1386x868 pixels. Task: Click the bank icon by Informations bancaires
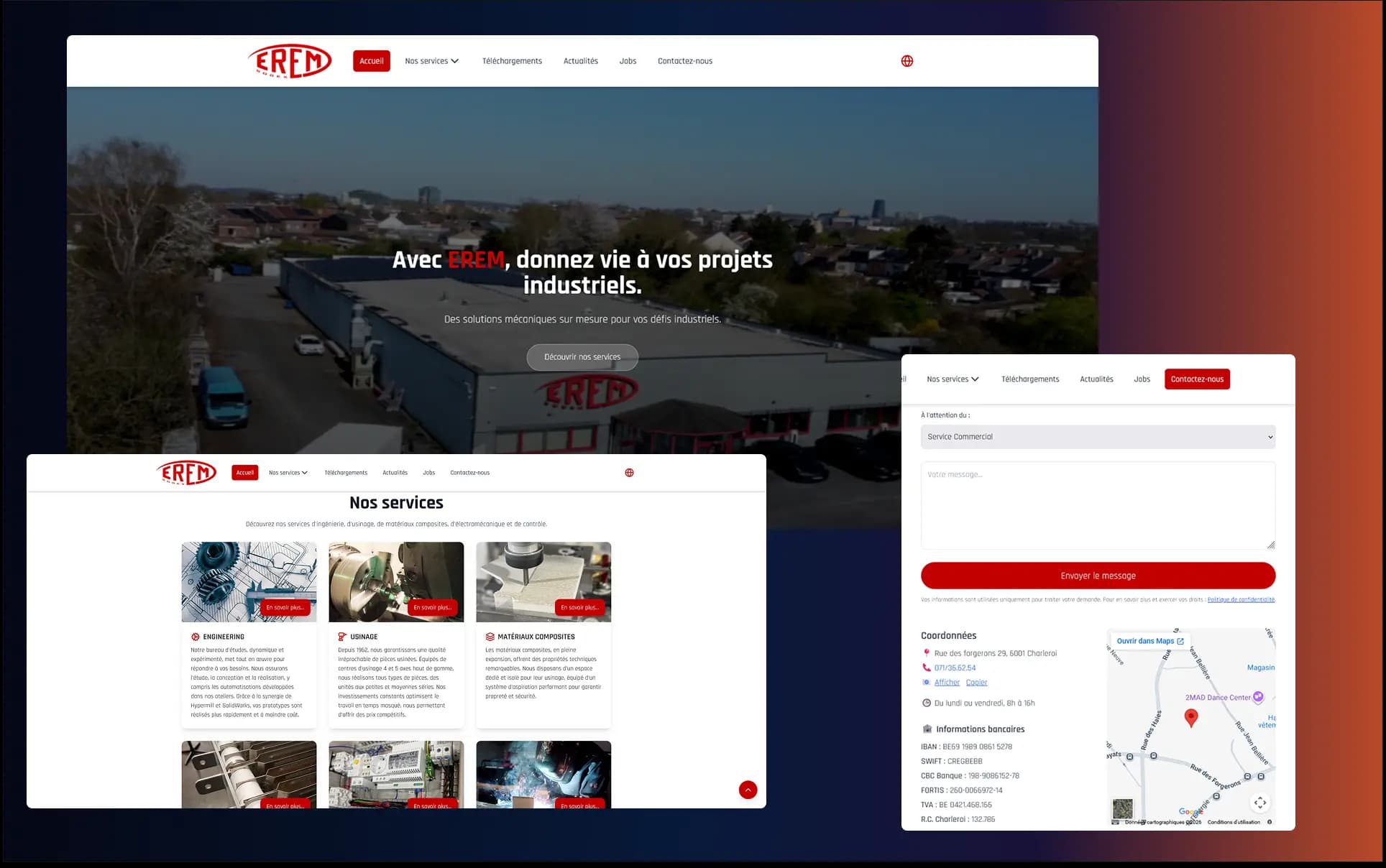pyautogui.click(x=927, y=729)
